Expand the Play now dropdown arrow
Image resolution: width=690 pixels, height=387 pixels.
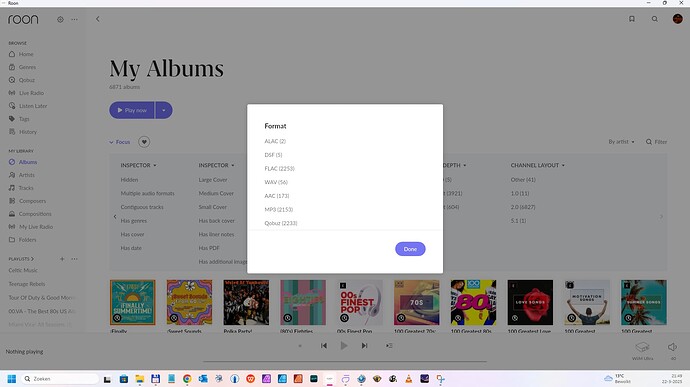(x=164, y=111)
